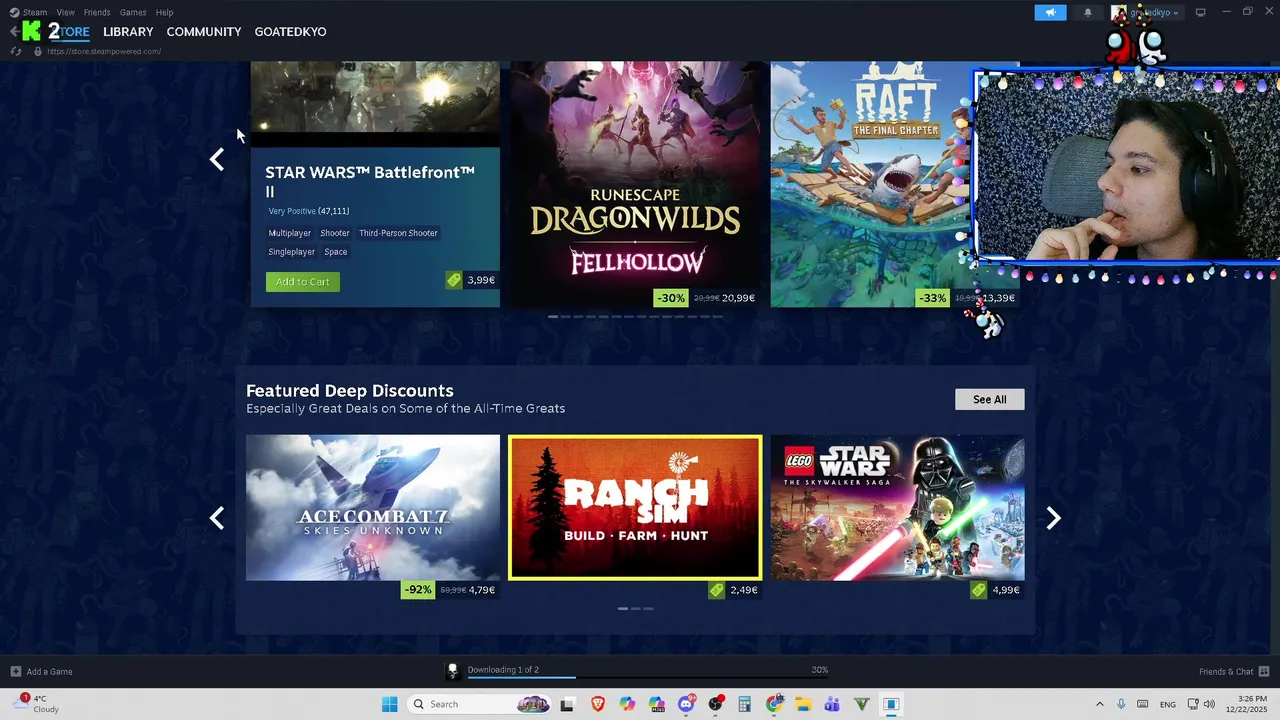The image size is (1280, 720).
Task: Open Calculator from the taskbar
Action: pyautogui.click(x=744, y=704)
